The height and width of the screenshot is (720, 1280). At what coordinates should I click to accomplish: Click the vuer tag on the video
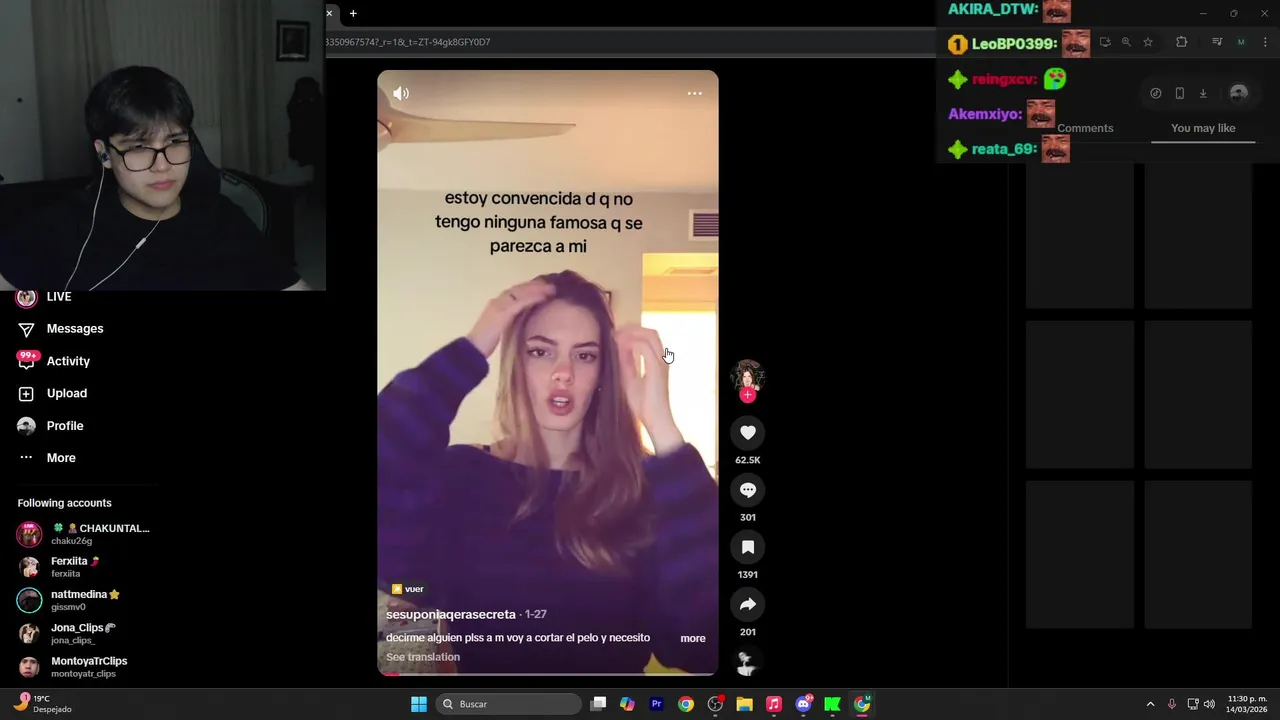point(407,589)
